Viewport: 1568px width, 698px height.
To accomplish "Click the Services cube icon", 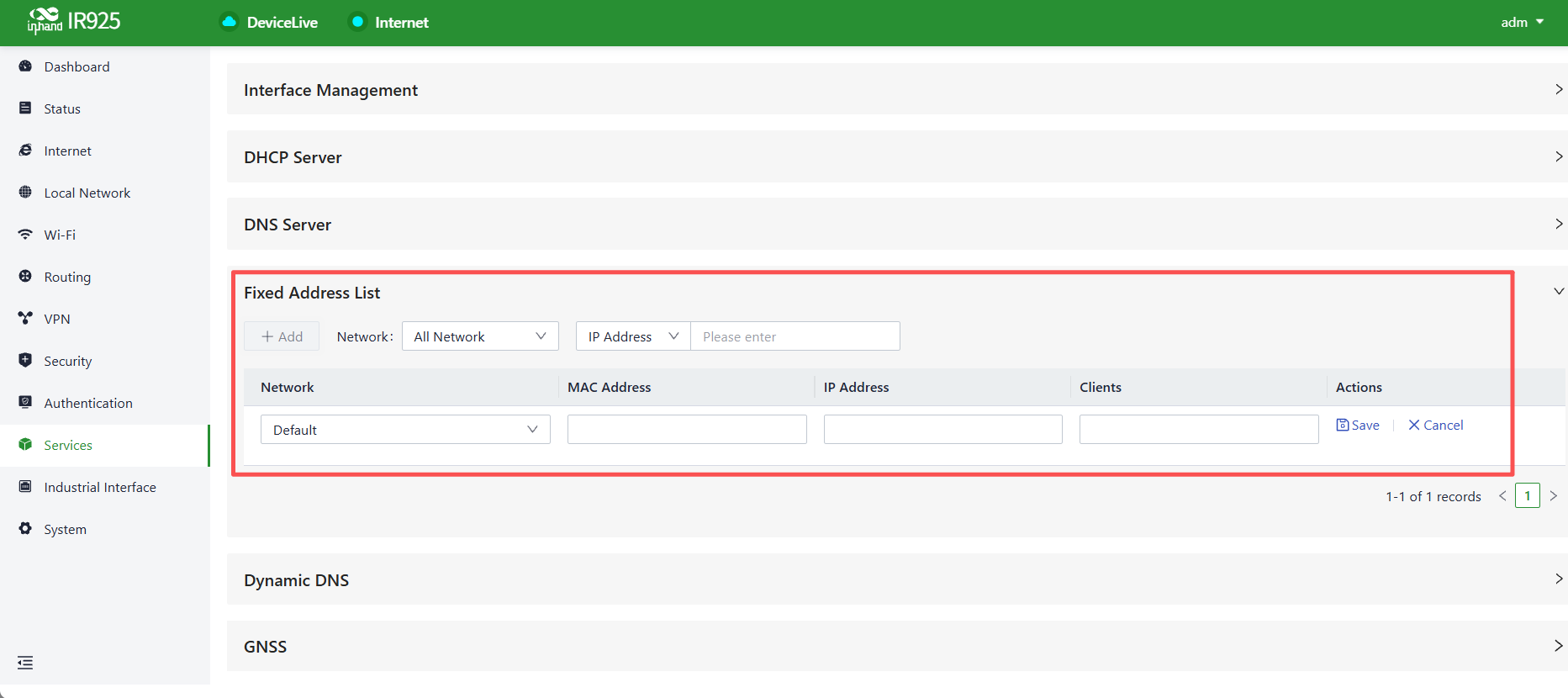I will tap(25, 445).
